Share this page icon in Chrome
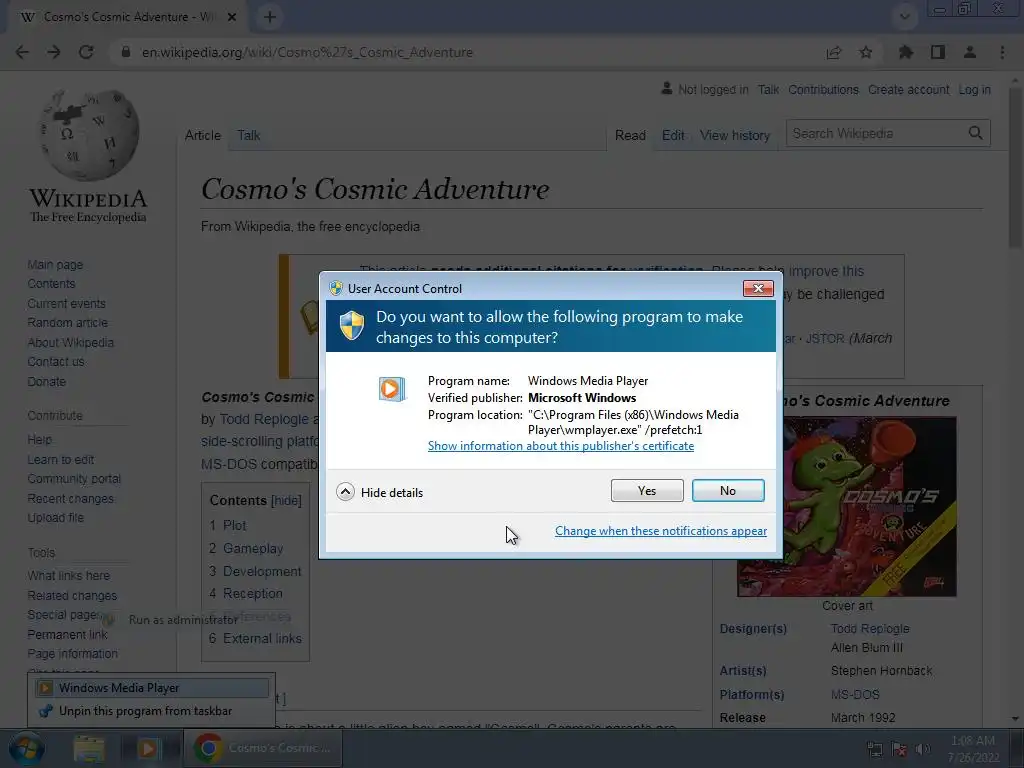This screenshot has height=768, width=1024. point(834,52)
